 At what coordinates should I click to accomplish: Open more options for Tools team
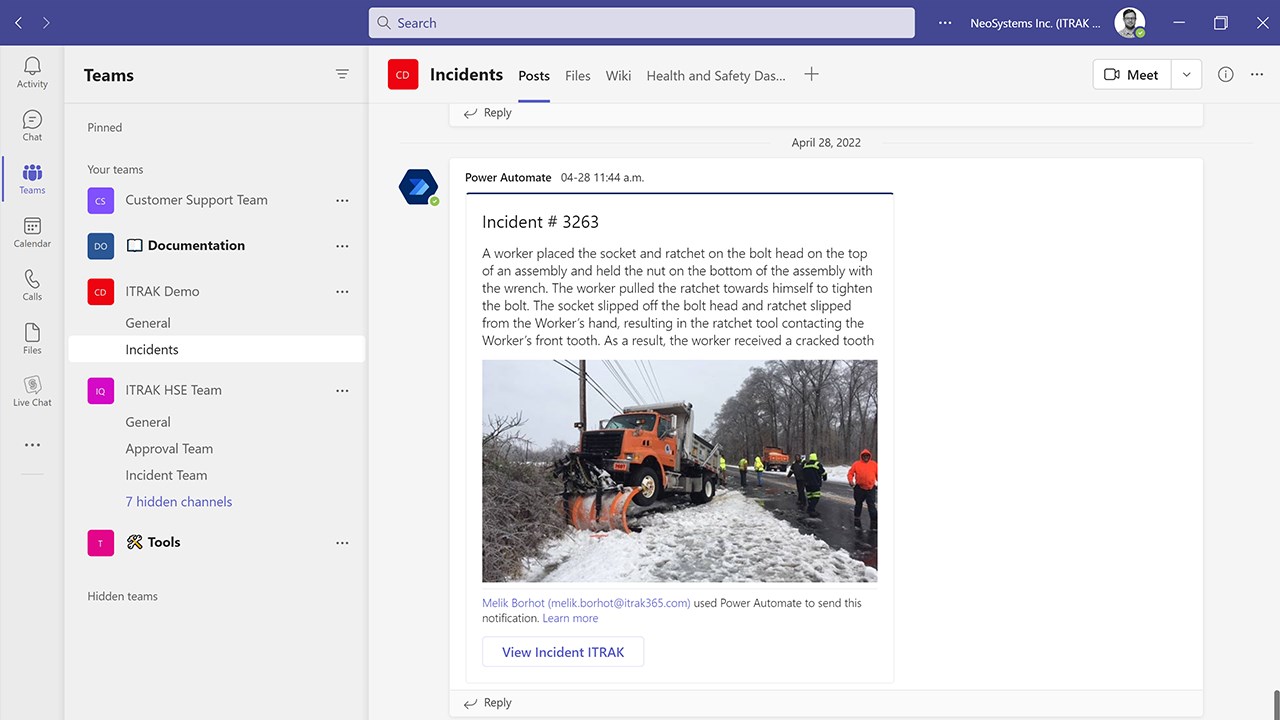[342, 542]
